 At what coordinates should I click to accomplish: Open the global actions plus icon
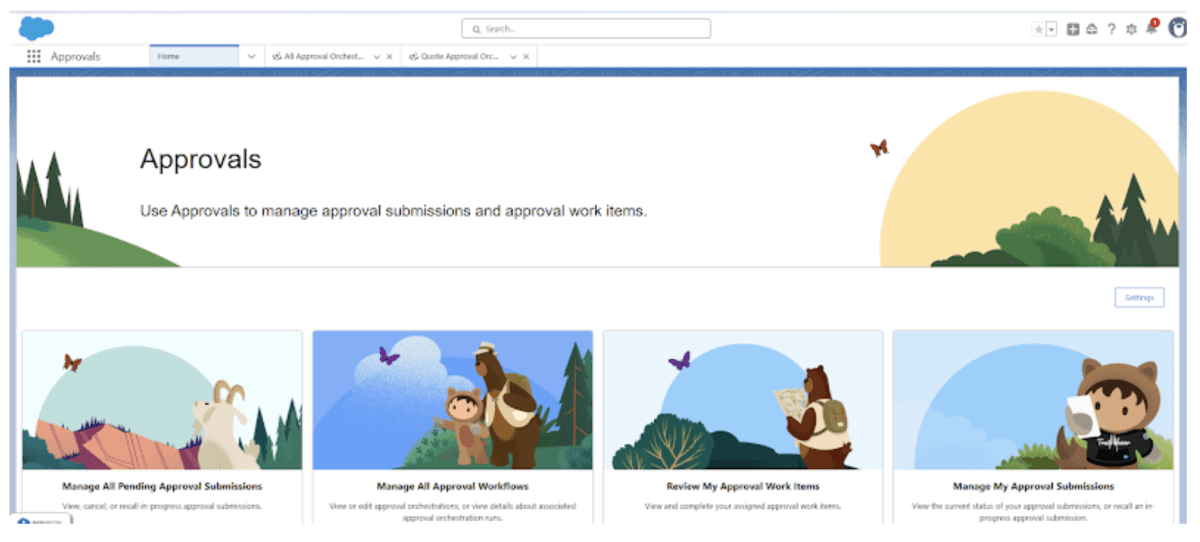[1073, 30]
